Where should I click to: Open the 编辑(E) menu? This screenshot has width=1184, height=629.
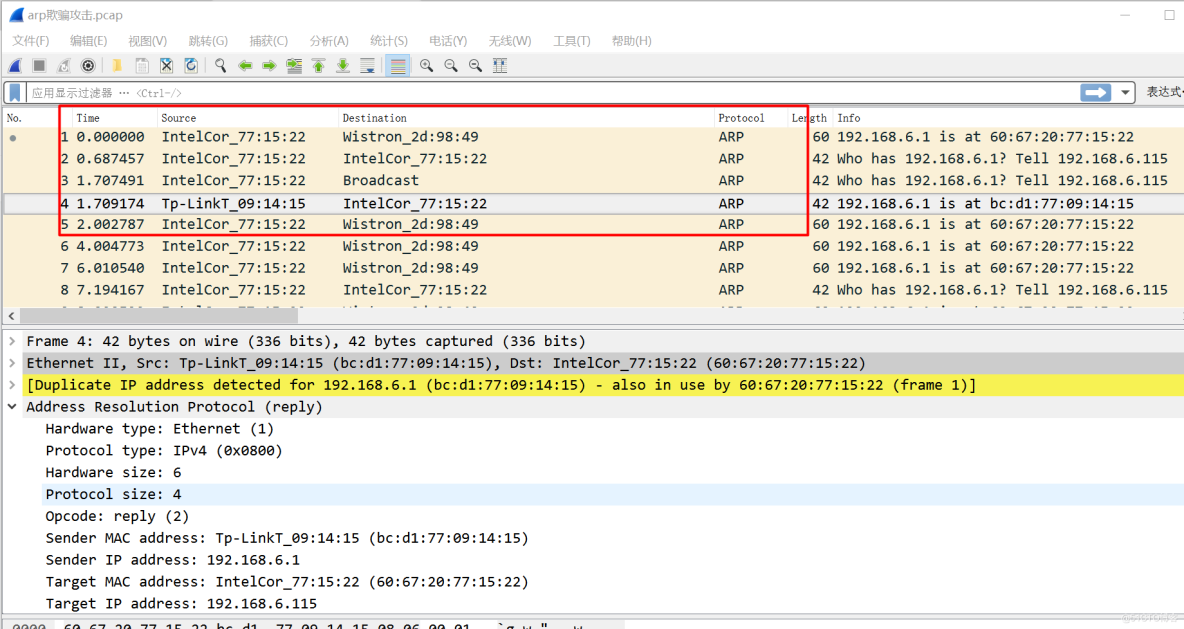click(88, 41)
